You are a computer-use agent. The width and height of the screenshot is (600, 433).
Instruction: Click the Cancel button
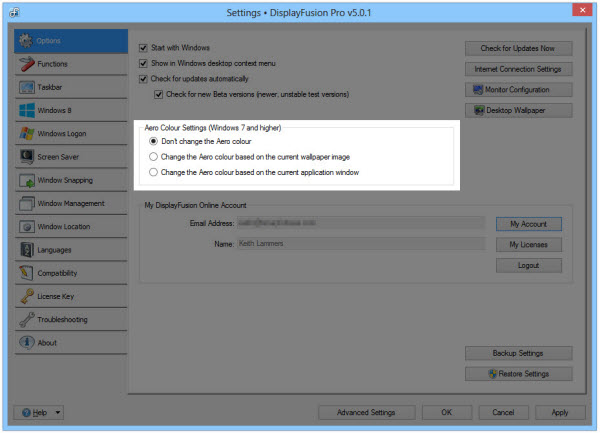(x=503, y=413)
